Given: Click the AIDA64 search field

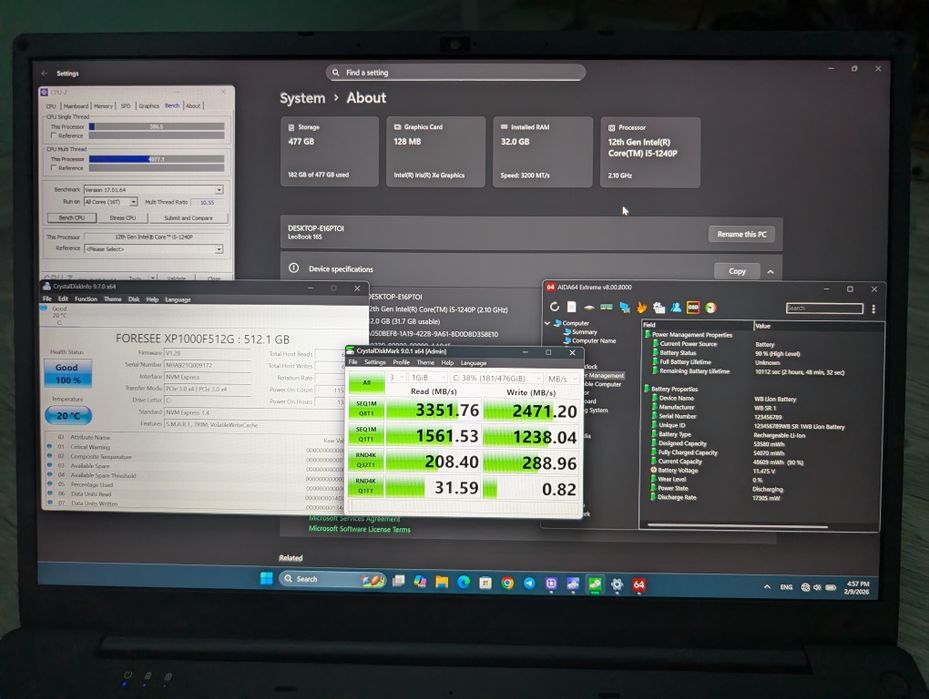Looking at the screenshot, I should 824,308.
